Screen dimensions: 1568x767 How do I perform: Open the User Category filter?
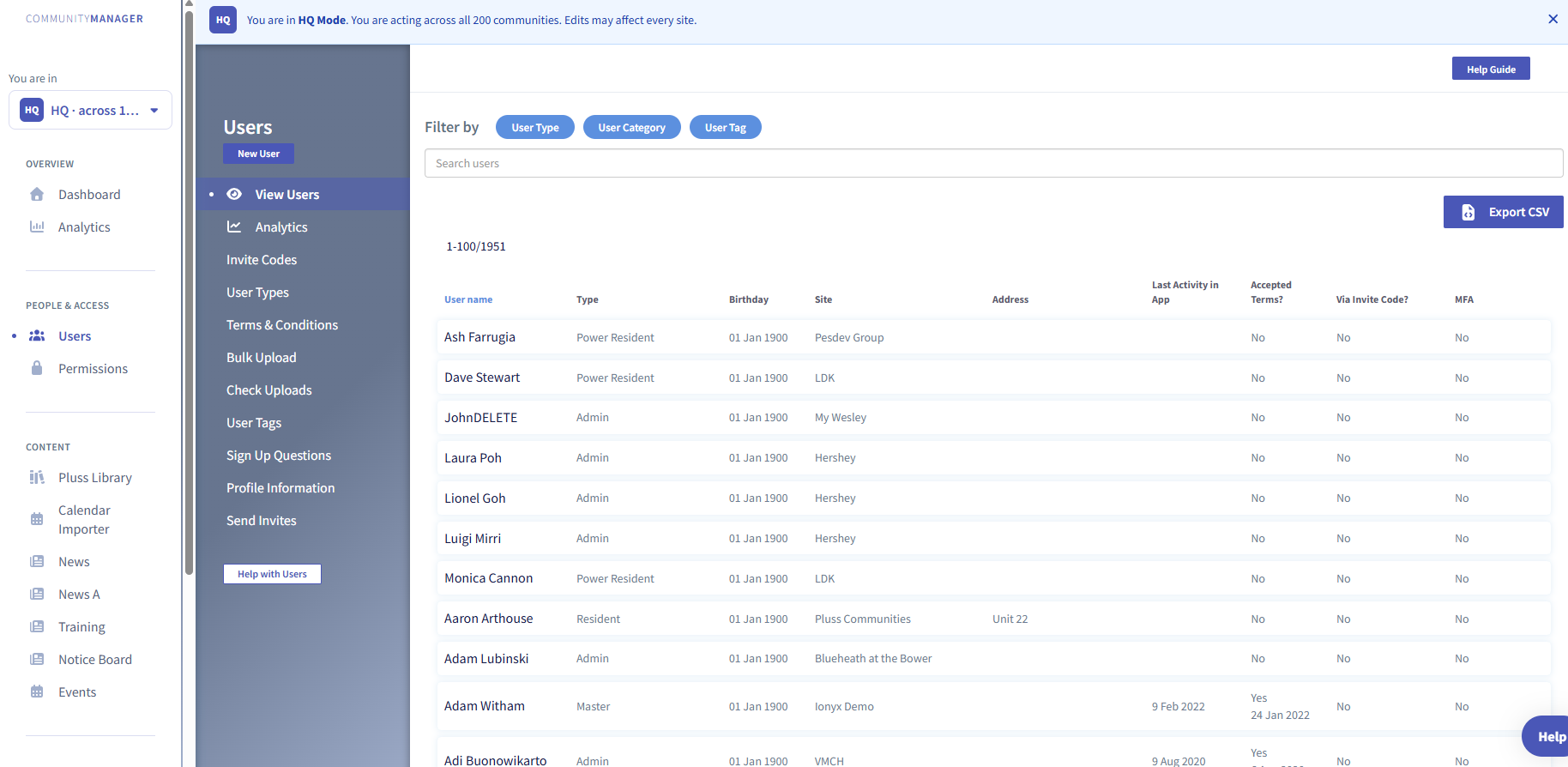click(632, 127)
